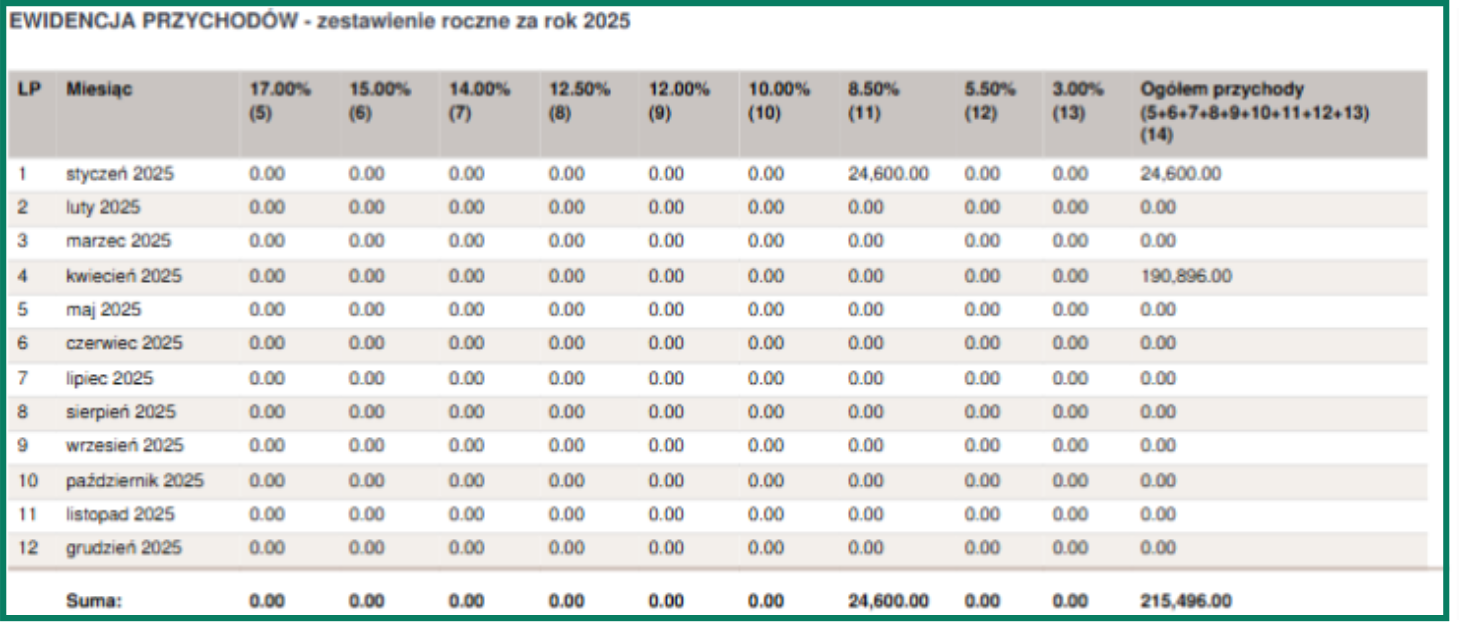Click 0.00 in listopad row 12.00% column
The height and width of the screenshot is (622, 1459).
click(x=667, y=514)
